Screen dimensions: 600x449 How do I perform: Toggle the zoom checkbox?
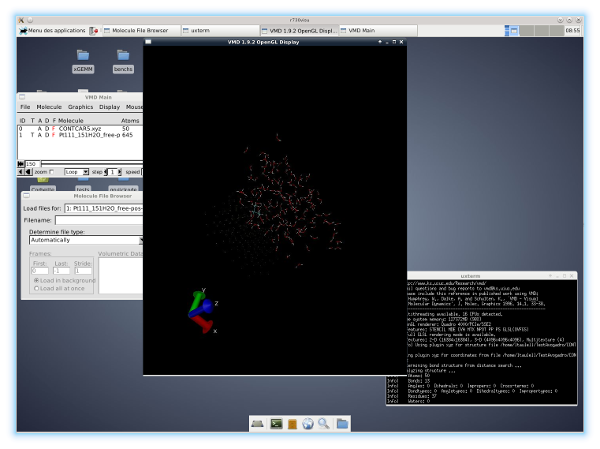[52, 172]
